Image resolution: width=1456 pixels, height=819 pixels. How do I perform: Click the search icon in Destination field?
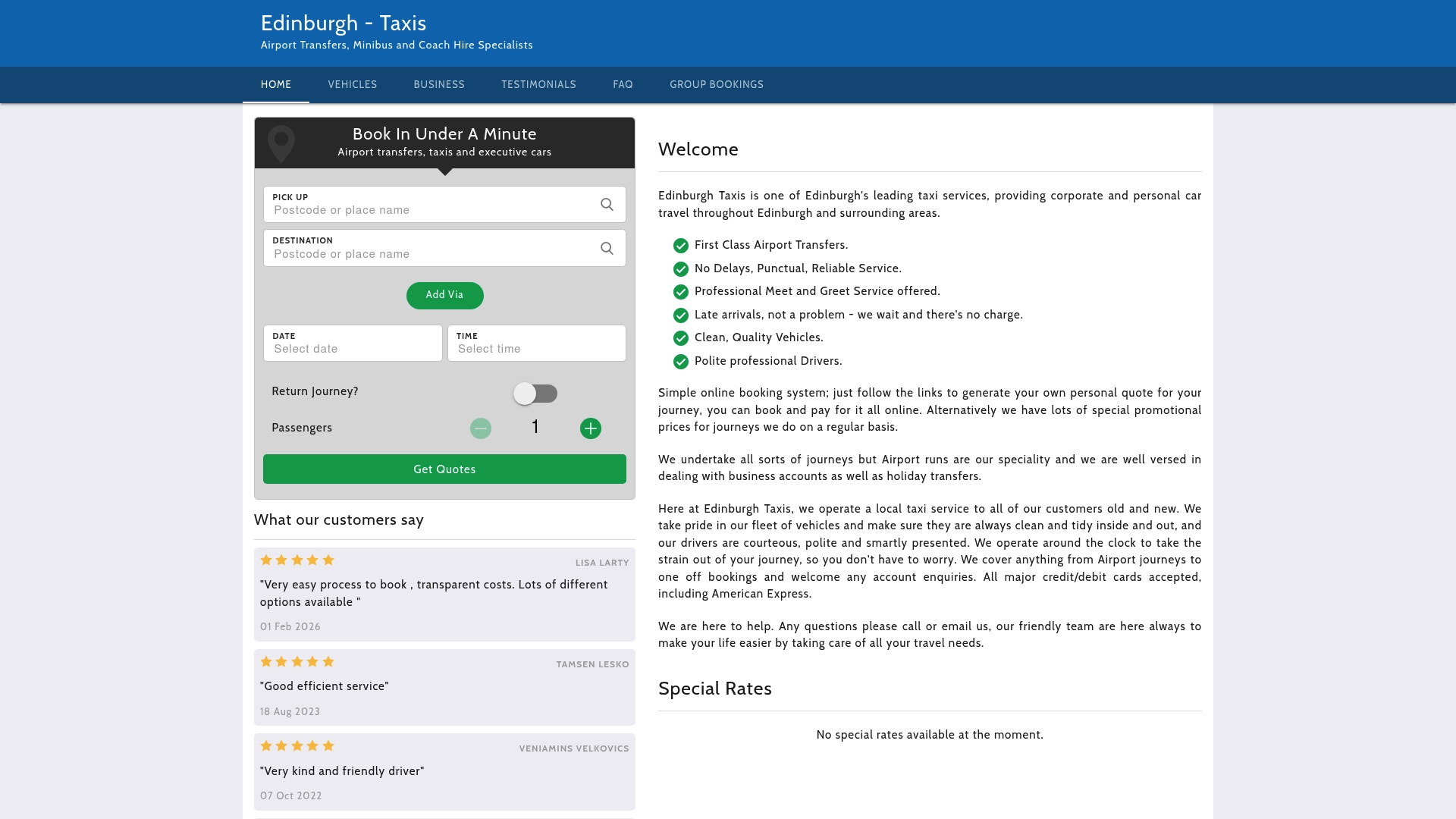point(607,248)
